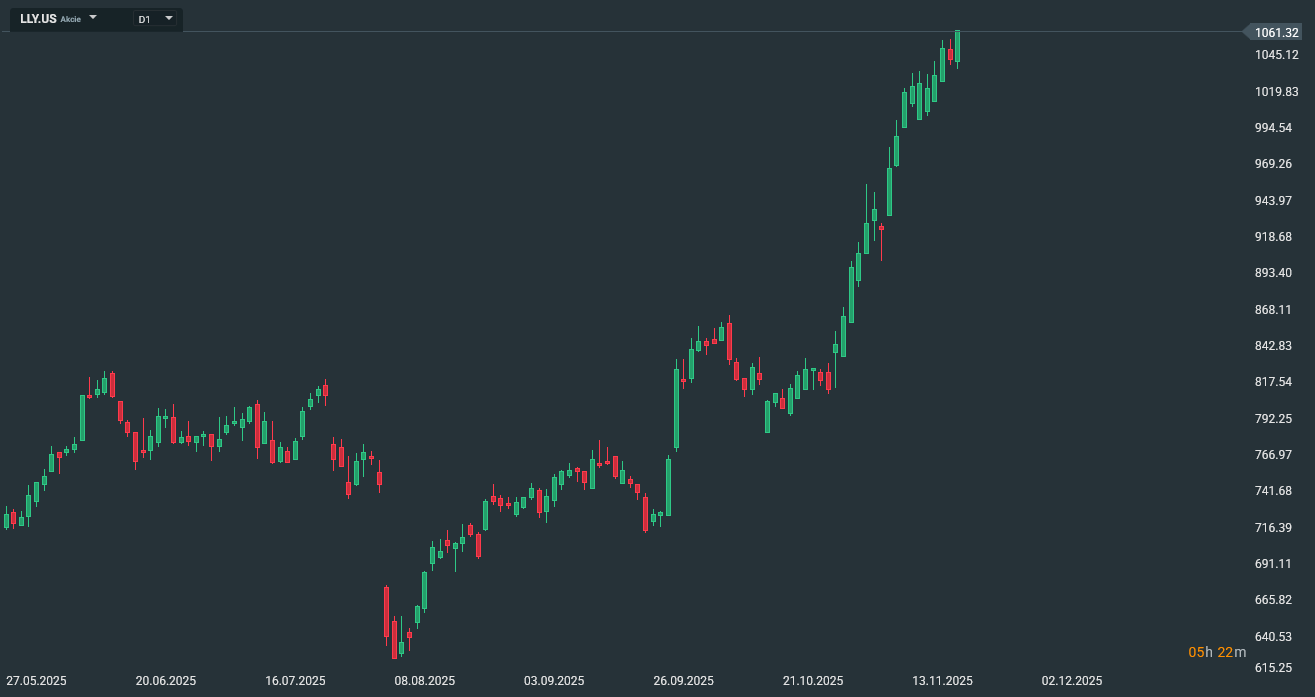This screenshot has width=1315, height=697.
Task: Select the 16.07.2025 date on time axis
Action: (295, 681)
